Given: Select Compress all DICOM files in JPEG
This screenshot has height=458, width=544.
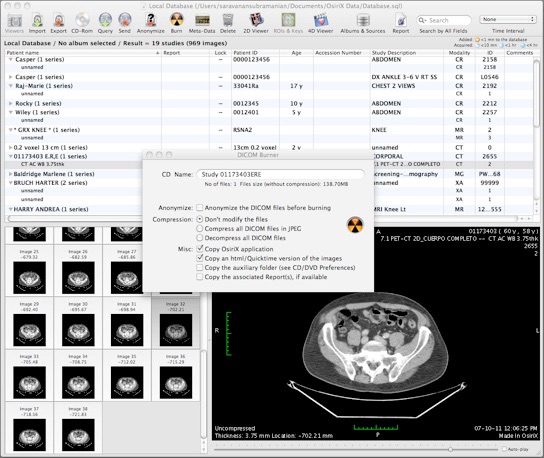Looking at the screenshot, I should coord(199,228).
